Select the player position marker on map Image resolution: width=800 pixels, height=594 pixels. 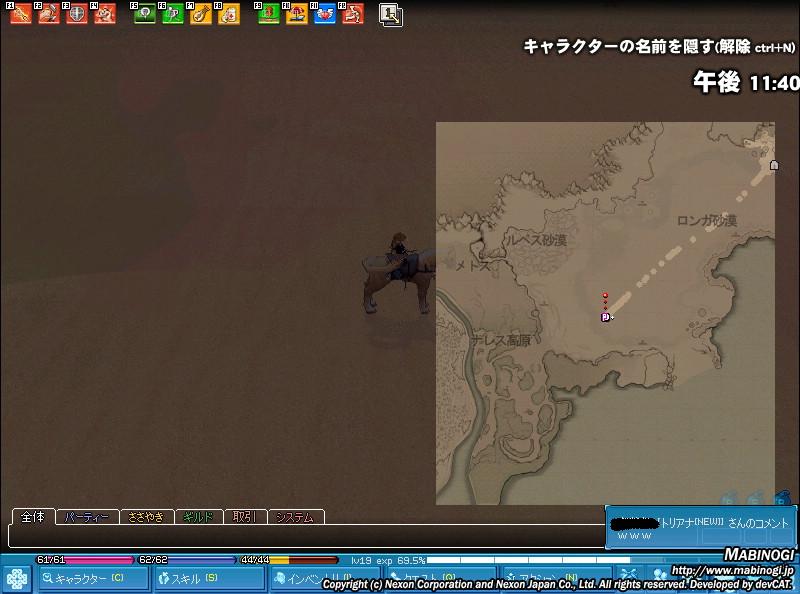(605, 317)
